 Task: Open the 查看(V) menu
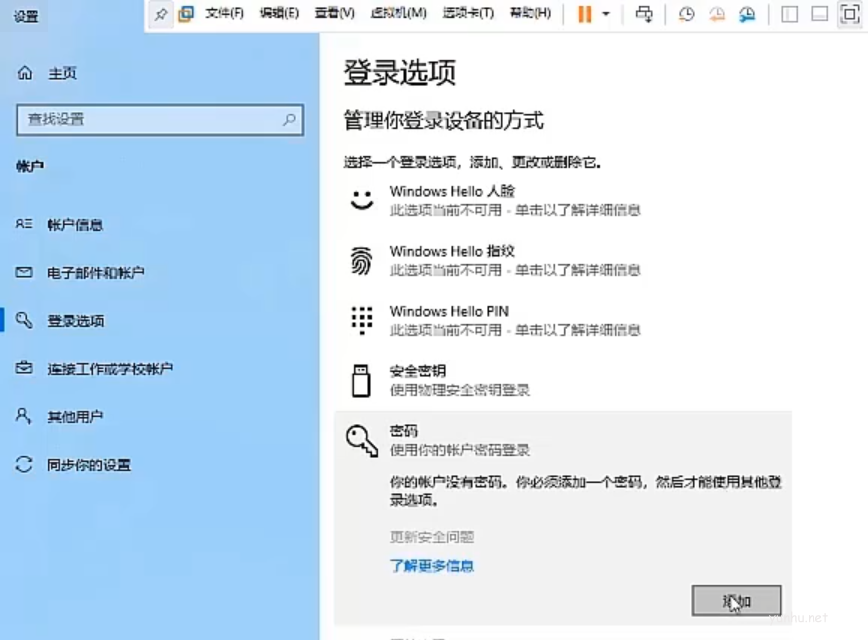pos(334,14)
